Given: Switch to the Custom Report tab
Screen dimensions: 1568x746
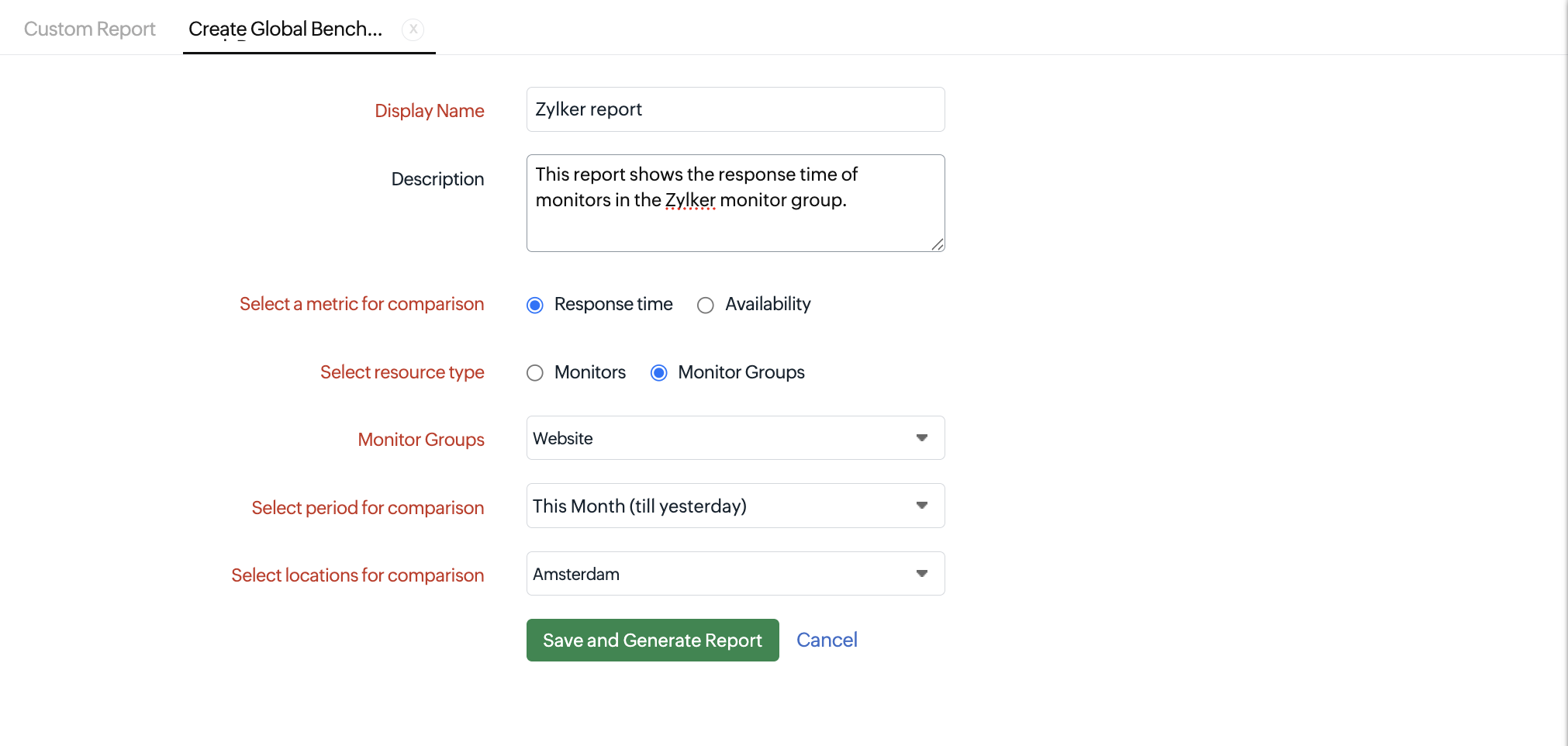Looking at the screenshot, I should (90, 29).
